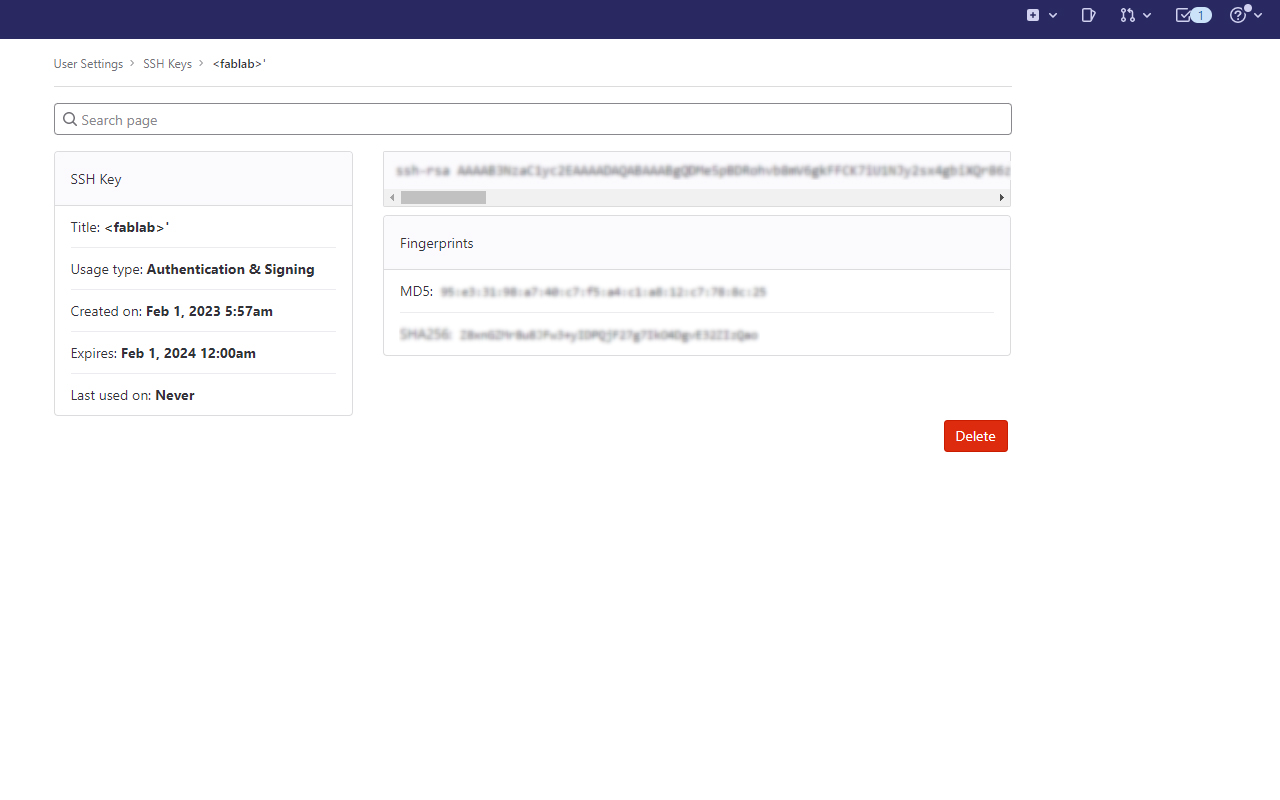
Task: Click the Title: <fablab>' row
Action: (x=203, y=227)
